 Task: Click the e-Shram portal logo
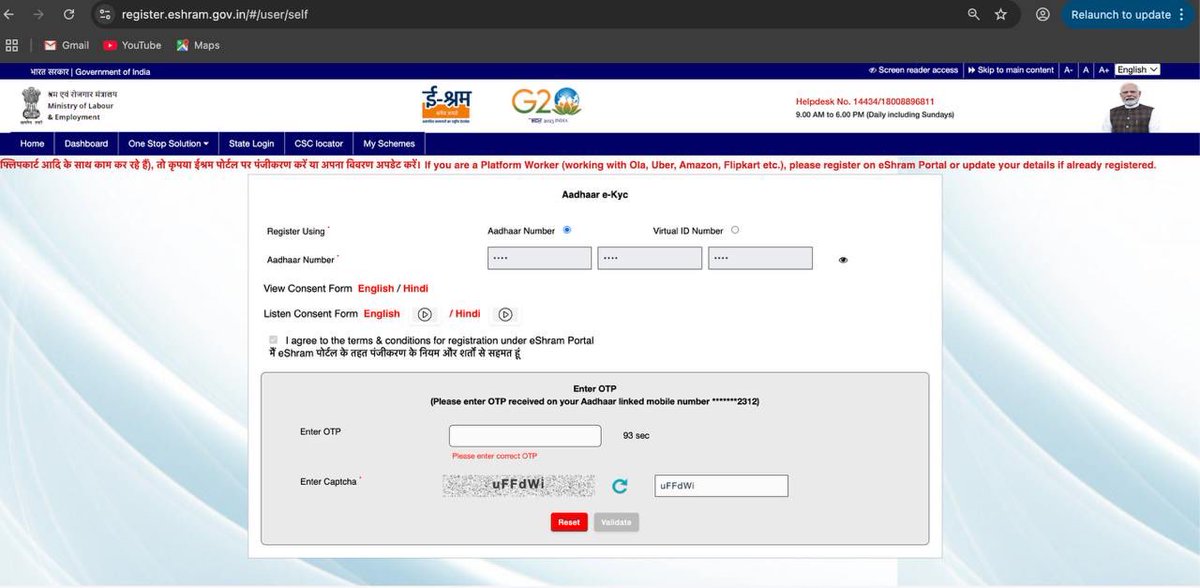(446, 105)
